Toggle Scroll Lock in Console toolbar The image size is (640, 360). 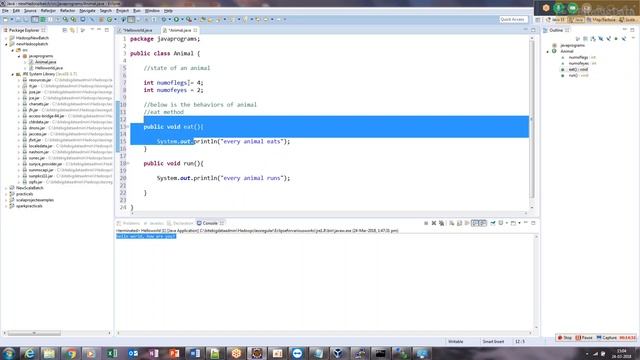(x=459, y=223)
